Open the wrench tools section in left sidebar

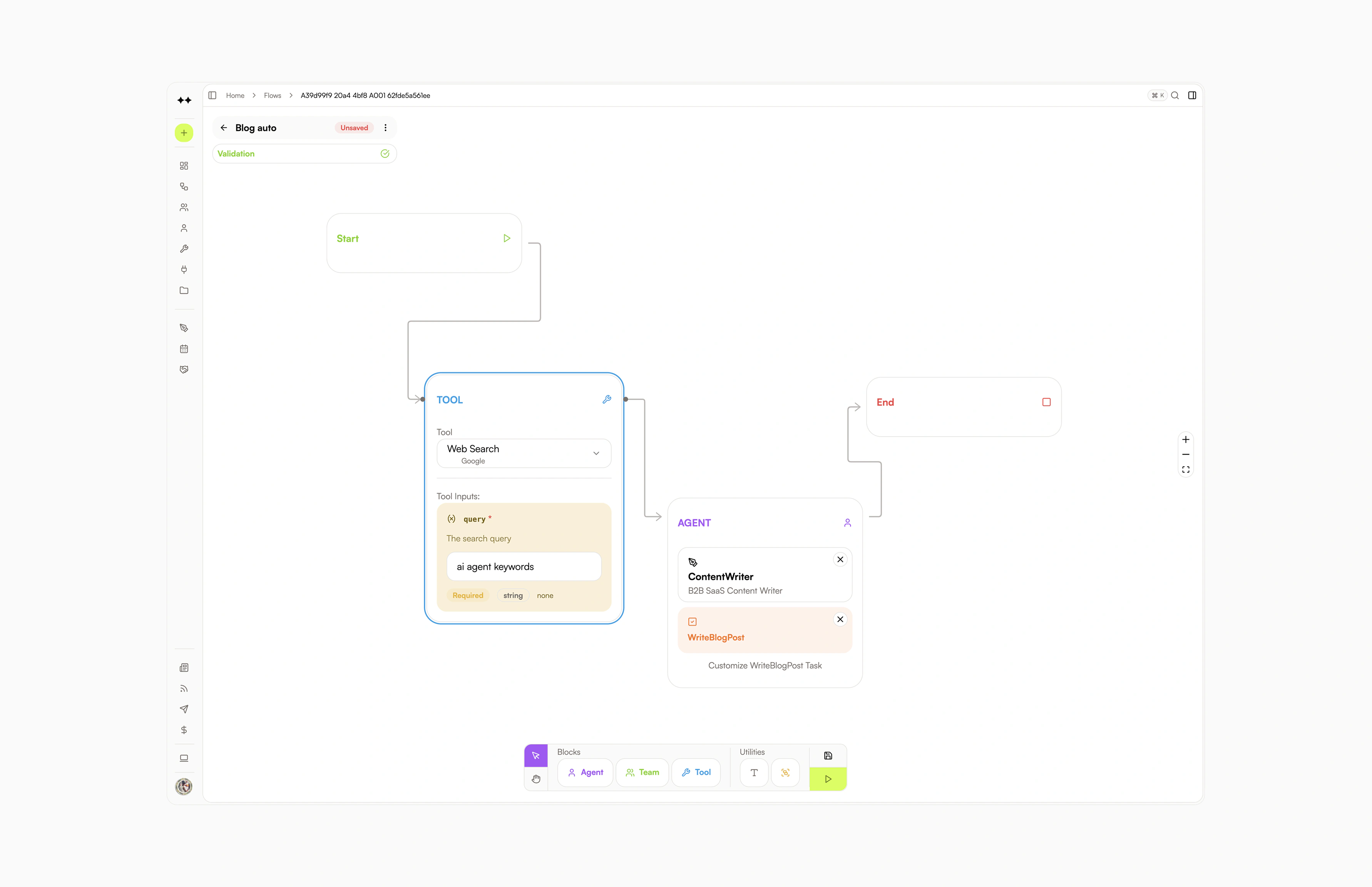point(184,248)
